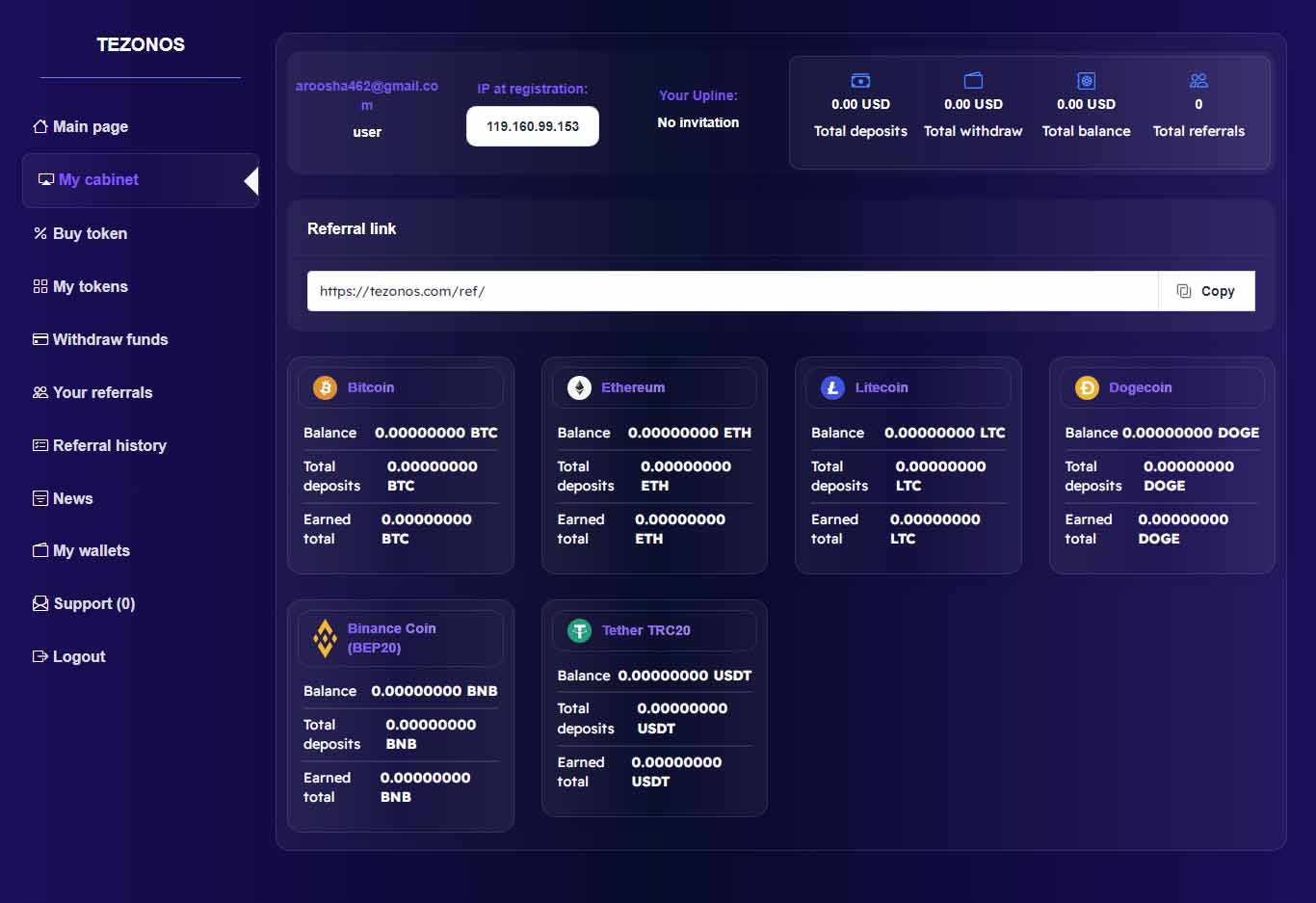Open the News section
This screenshot has width=1316, height=903.
(63, 498)
